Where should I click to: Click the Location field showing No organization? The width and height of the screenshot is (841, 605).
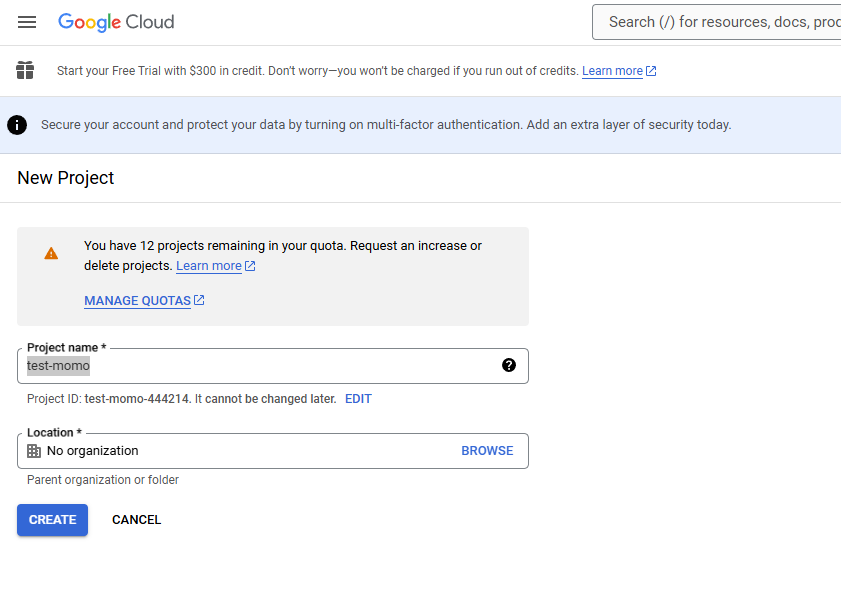click(x=240, y=451)
